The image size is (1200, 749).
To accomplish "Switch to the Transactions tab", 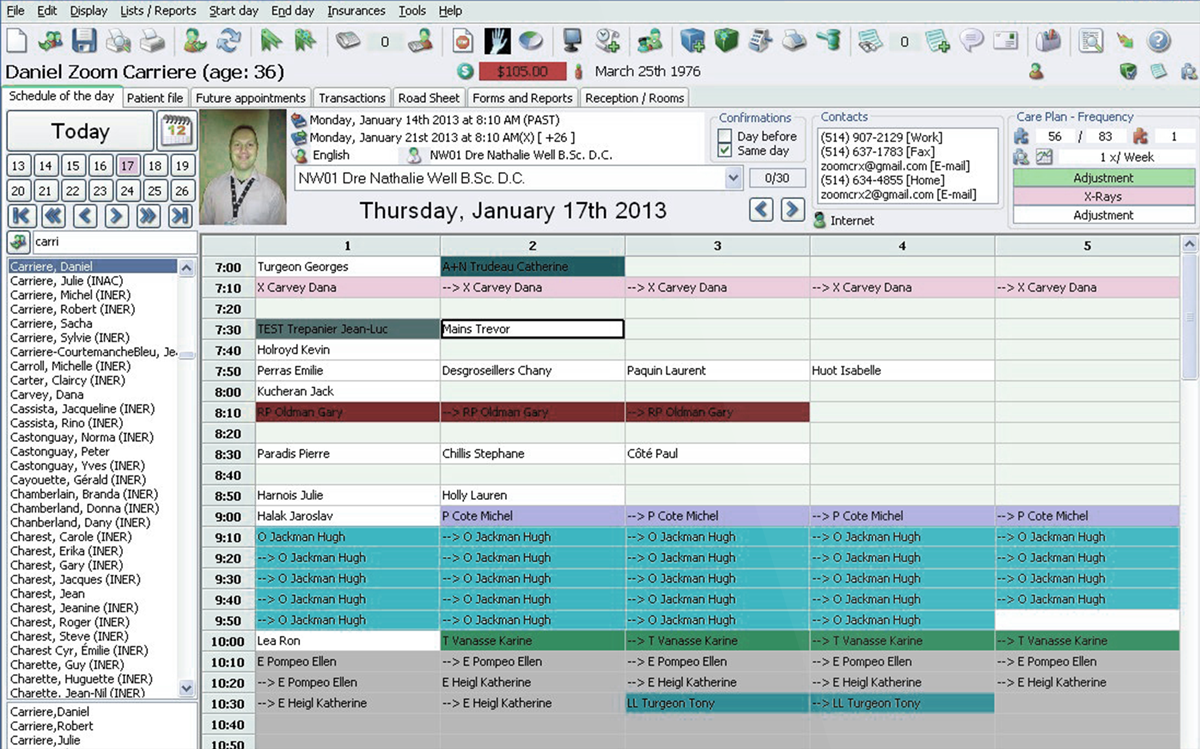I will point(351,98).
